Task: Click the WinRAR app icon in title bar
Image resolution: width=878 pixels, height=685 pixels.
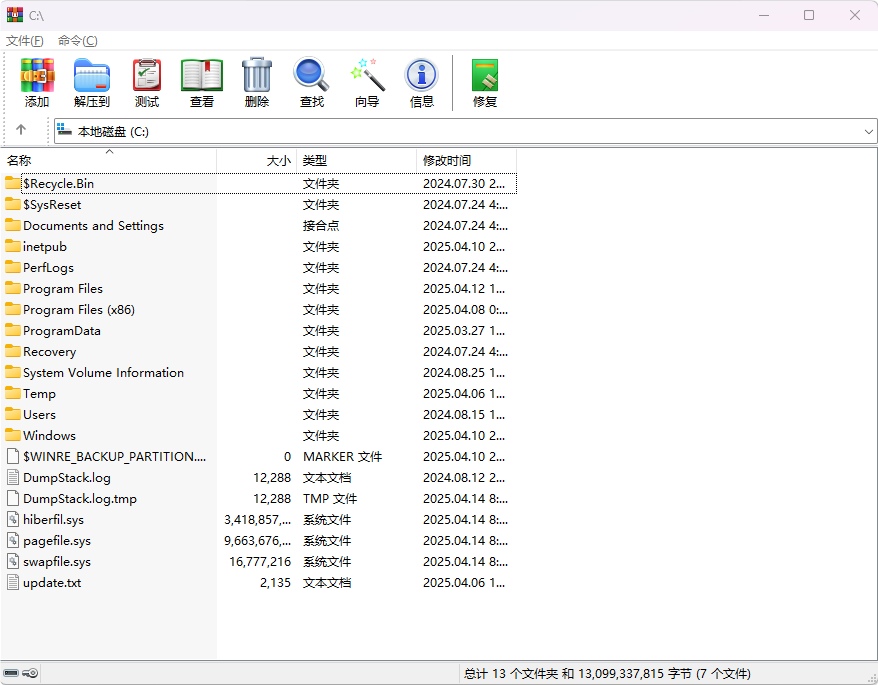Action: [15, 15]
